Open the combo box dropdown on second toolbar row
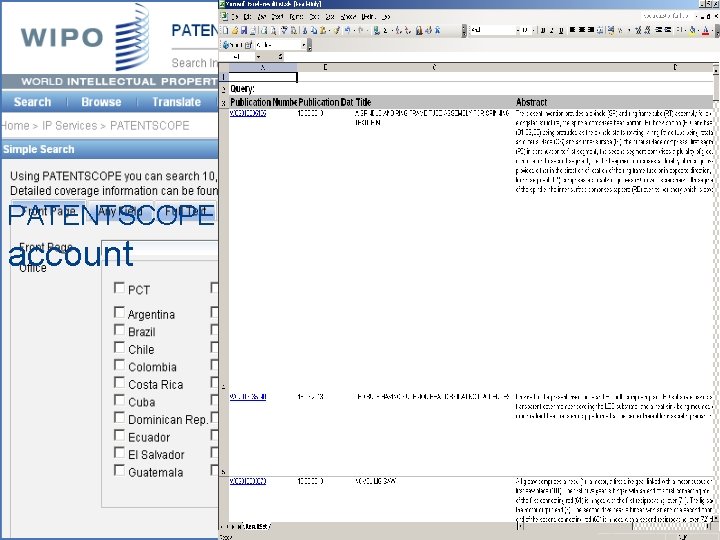This screenshot has height=540, width=720. 304,45
